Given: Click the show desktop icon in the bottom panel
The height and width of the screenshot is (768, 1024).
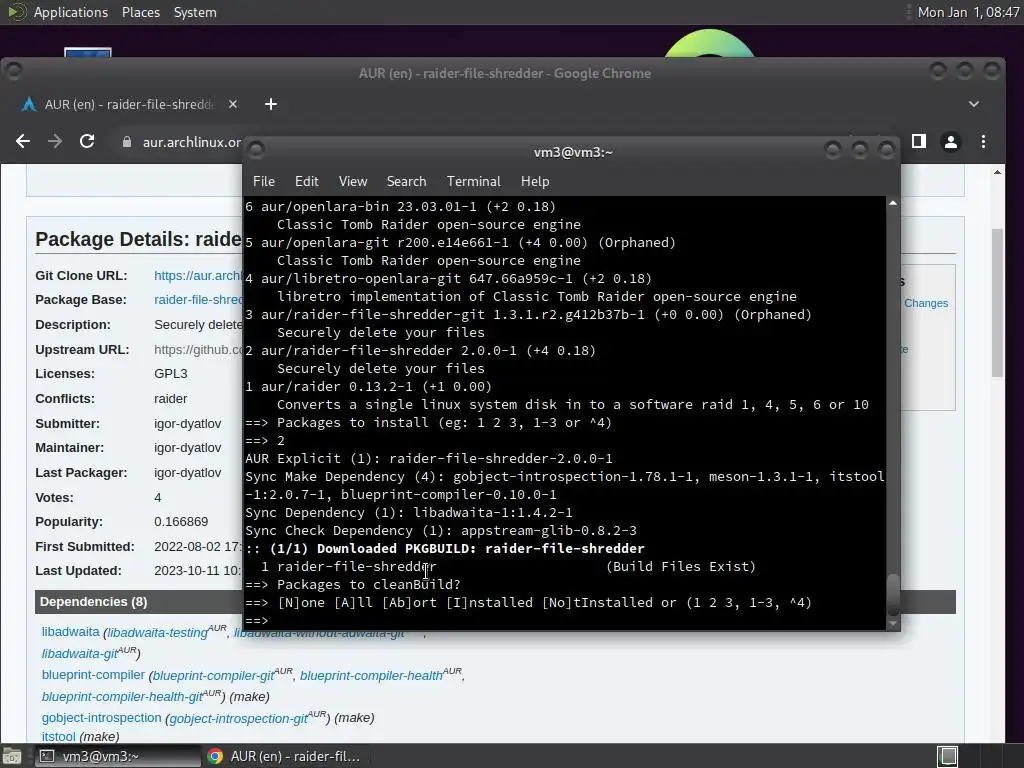Looking at the screenshot, I should click(12, 756).
